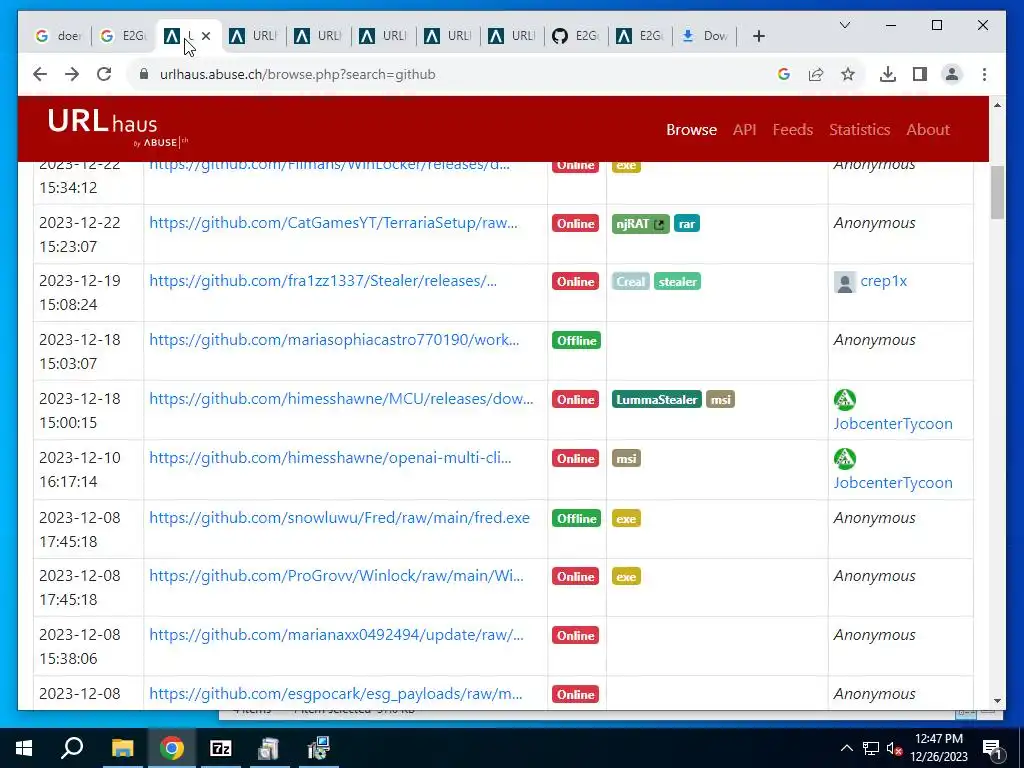Click the muted volume tray icon
Viewport: 1024px width, 768px height.
[x=894, y=748]
